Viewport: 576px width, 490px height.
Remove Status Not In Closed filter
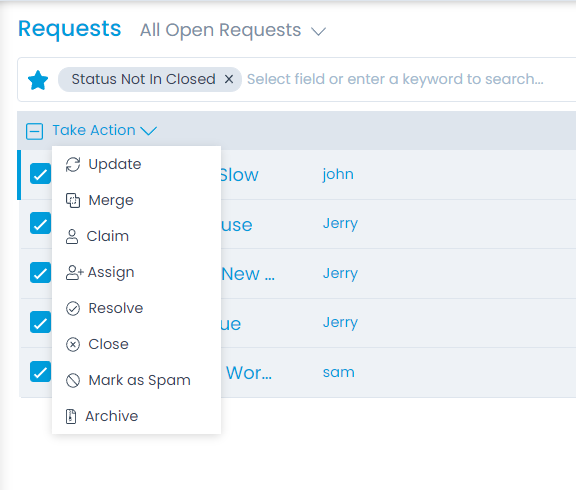click(229, 79)
